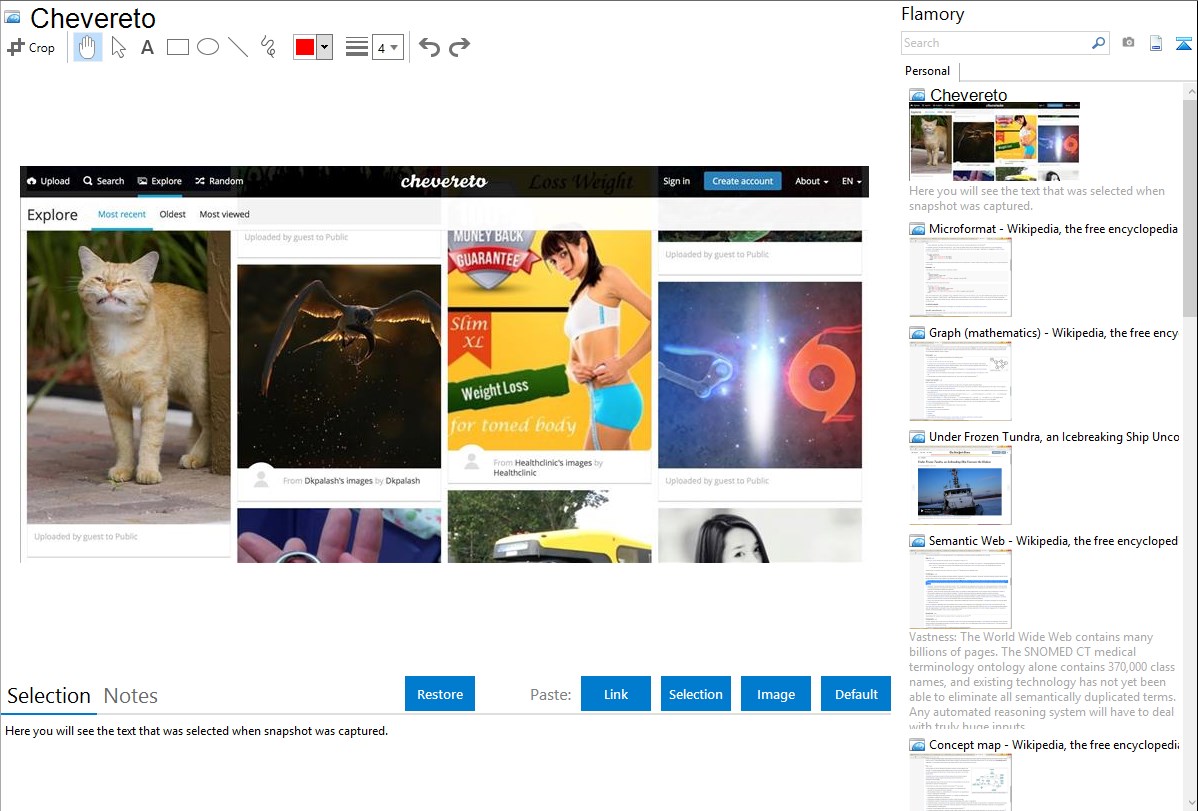Choose the text annotation tool
The image size is (1198, 811).
click(147, 47)
